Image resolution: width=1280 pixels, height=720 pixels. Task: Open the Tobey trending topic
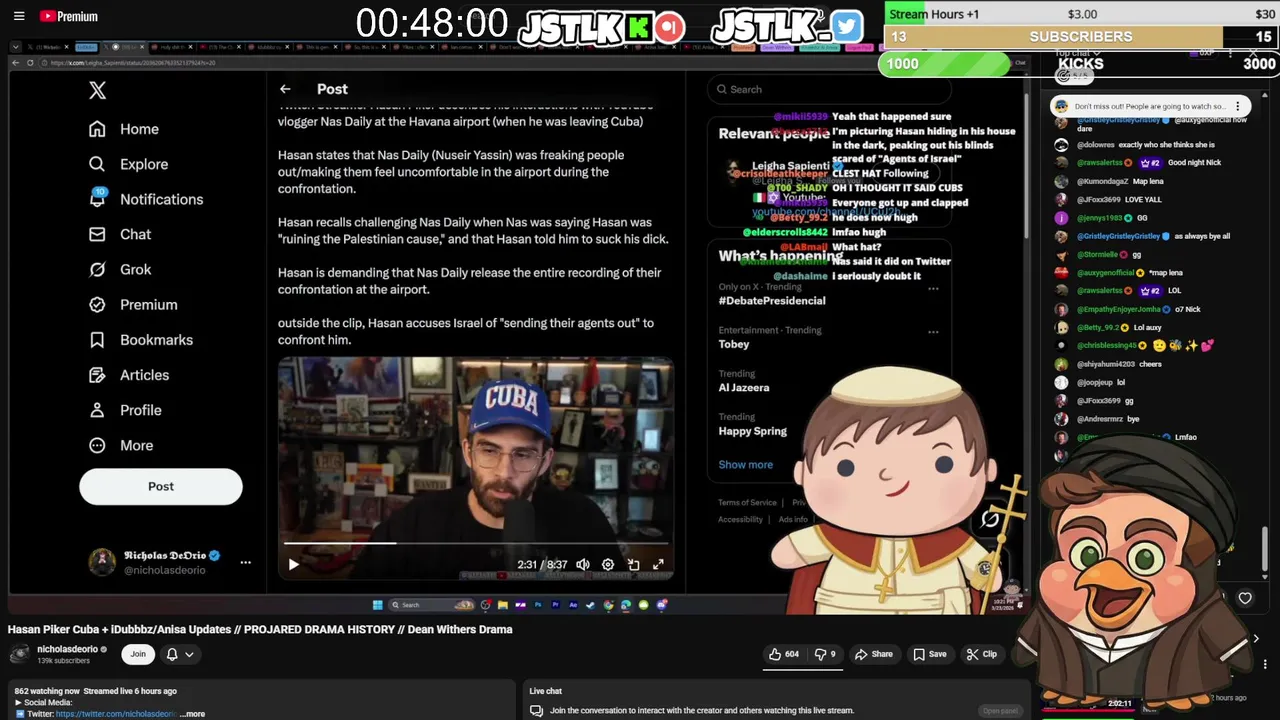733,344
